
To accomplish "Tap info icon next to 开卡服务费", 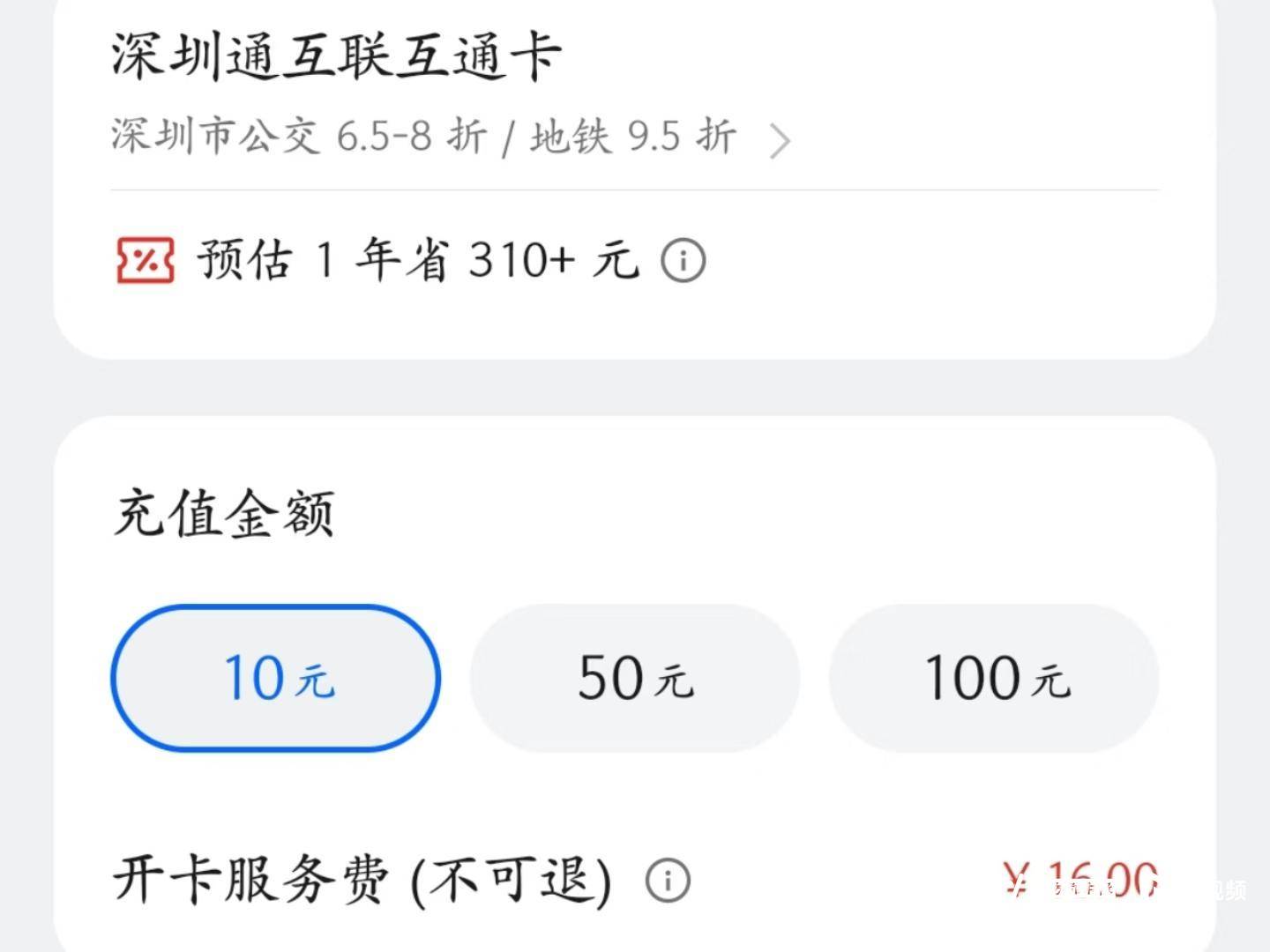I will [668, 881].
